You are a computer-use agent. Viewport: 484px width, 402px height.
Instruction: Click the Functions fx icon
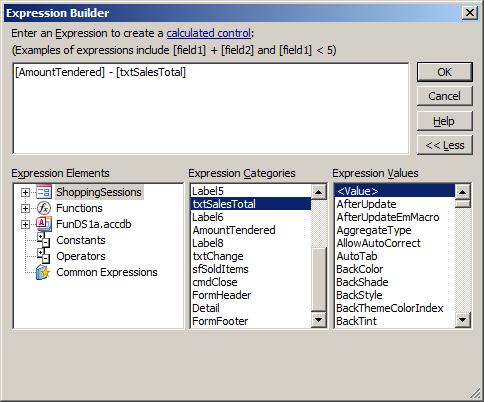pos(44,208)
